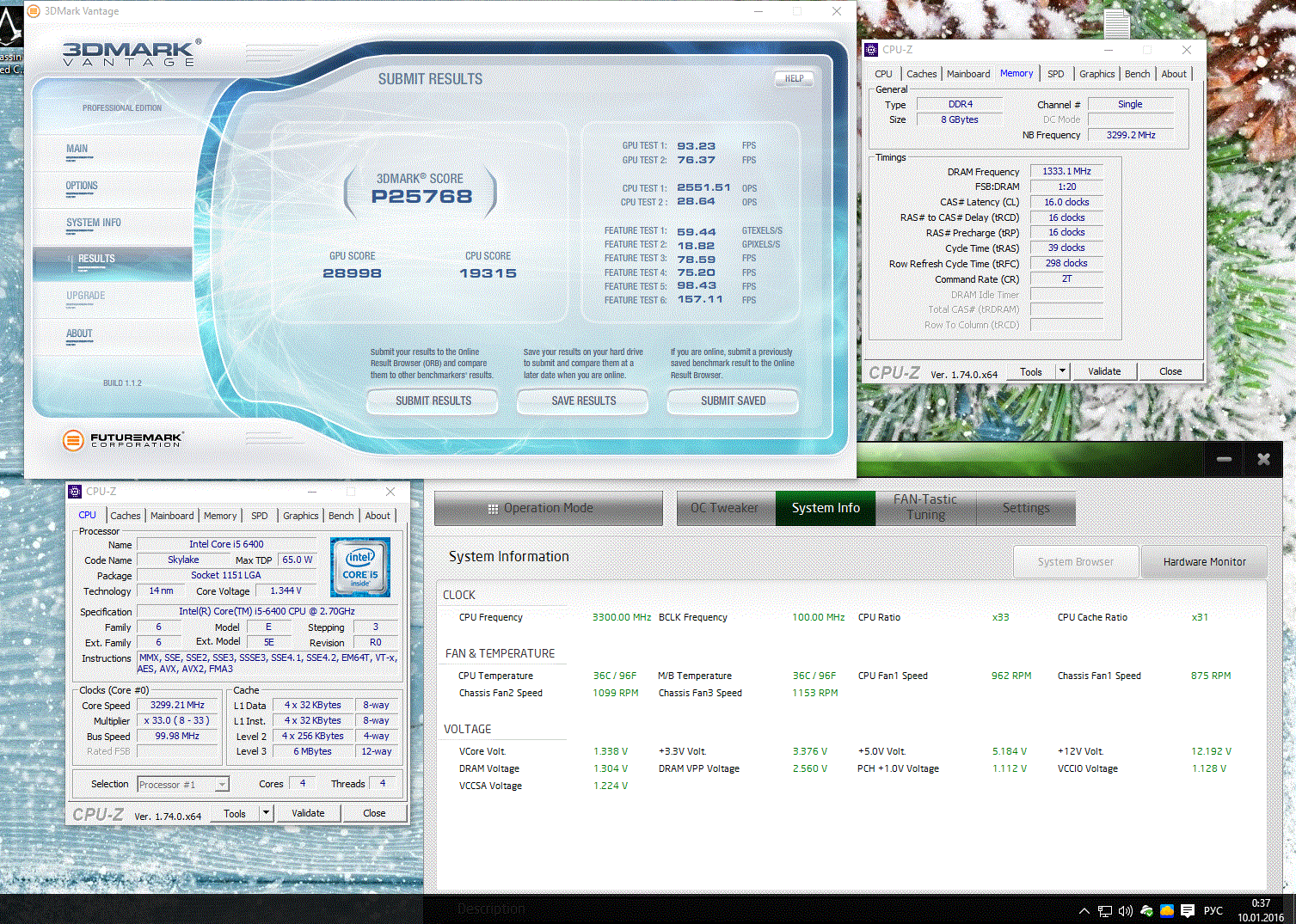
Task: Click the Core Speed 3299.21 MHz field
Action: click(178, 705)
